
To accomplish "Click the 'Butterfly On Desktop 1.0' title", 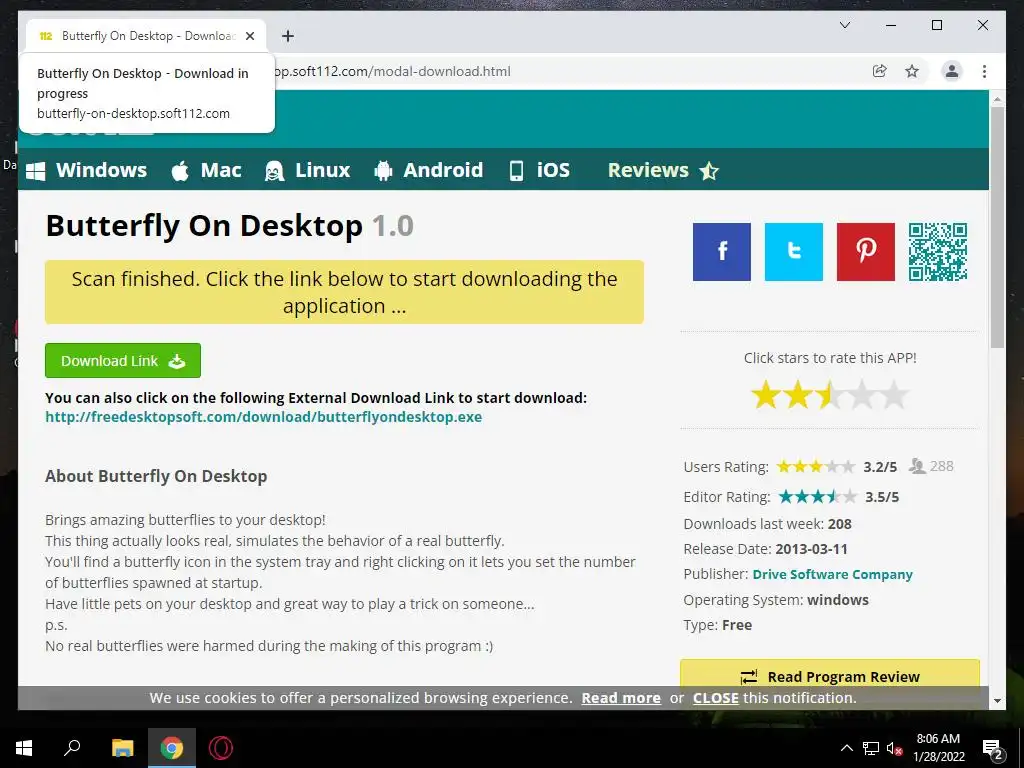I will coord(229,226).
